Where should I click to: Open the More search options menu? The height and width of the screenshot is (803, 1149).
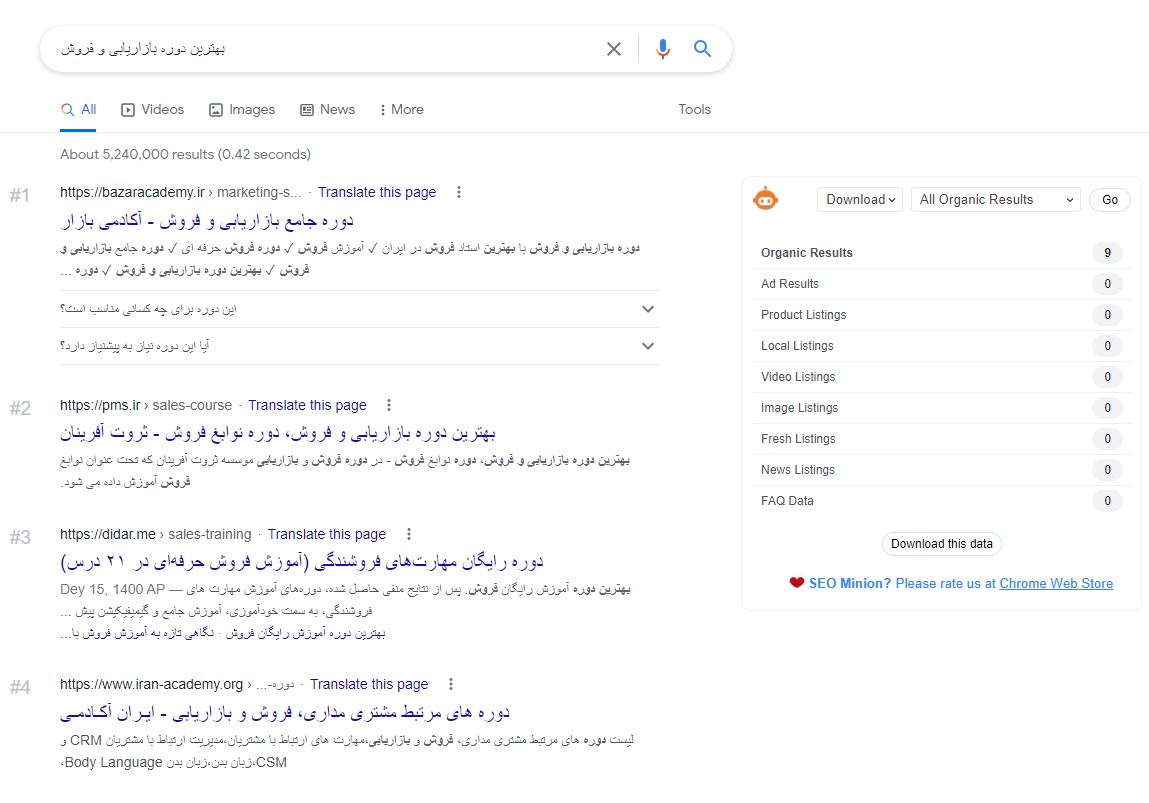click(401, 109)
